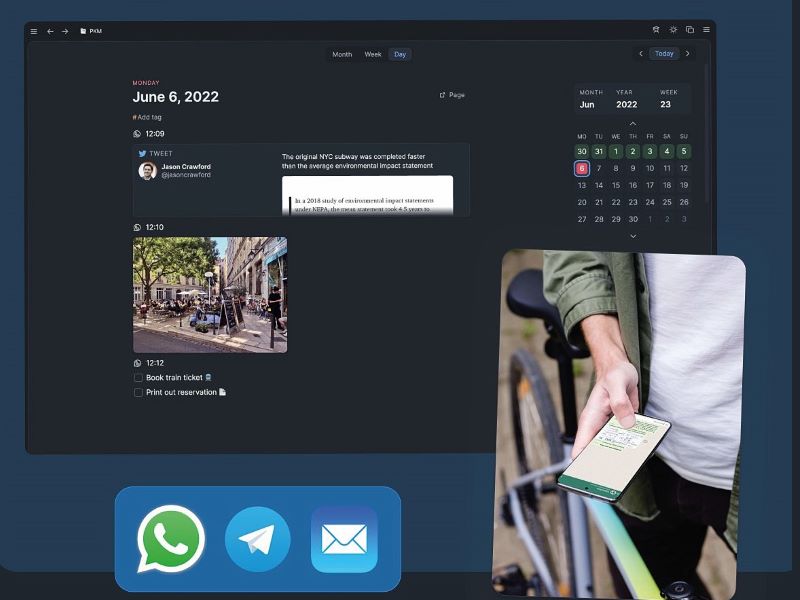The height and width of the screenshot is (600, 800).
Task: Check the Book train ticket checkbox
Action: tap(139, 378)
